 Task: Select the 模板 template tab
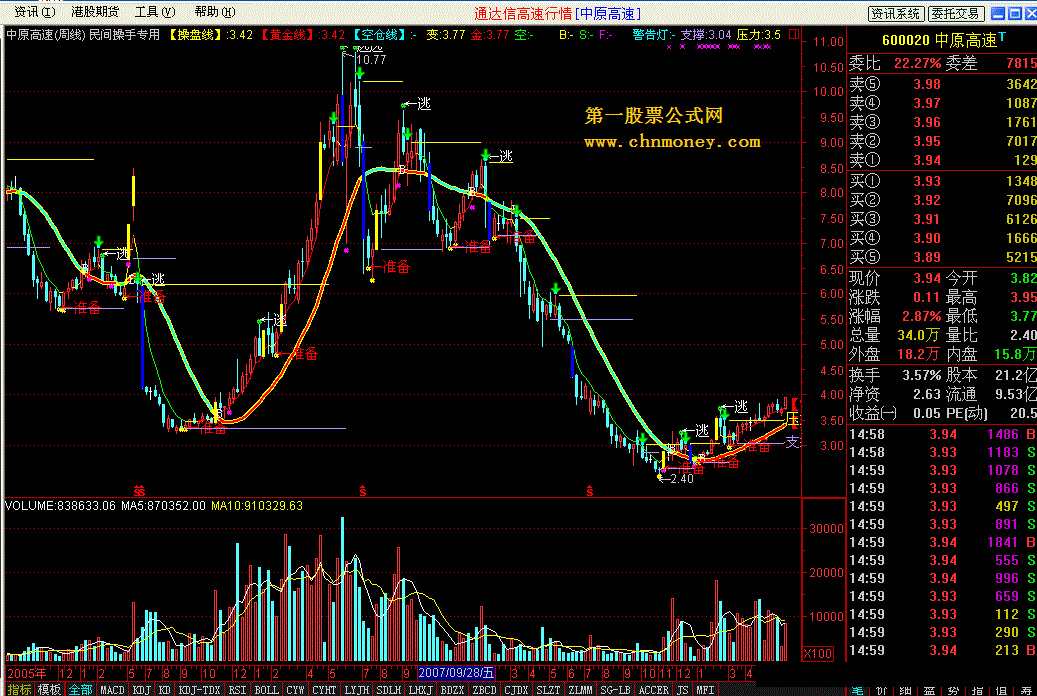pos(48,689)
